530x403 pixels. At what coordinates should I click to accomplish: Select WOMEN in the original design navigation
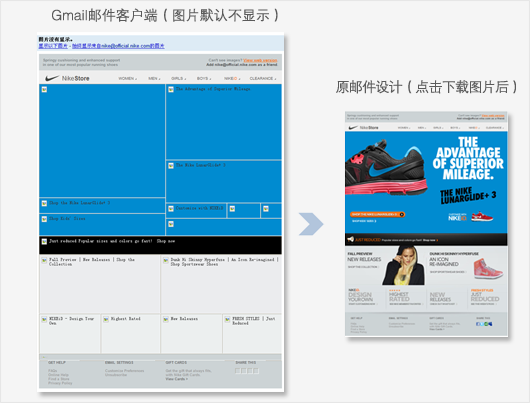click(404, 128)
